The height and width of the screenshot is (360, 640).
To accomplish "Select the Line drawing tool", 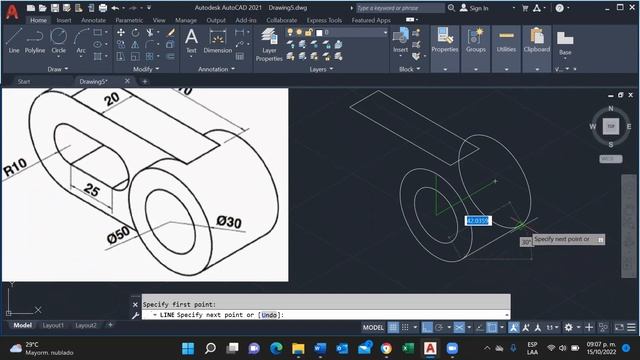I will pyautogui.click(x=13, y=40).
